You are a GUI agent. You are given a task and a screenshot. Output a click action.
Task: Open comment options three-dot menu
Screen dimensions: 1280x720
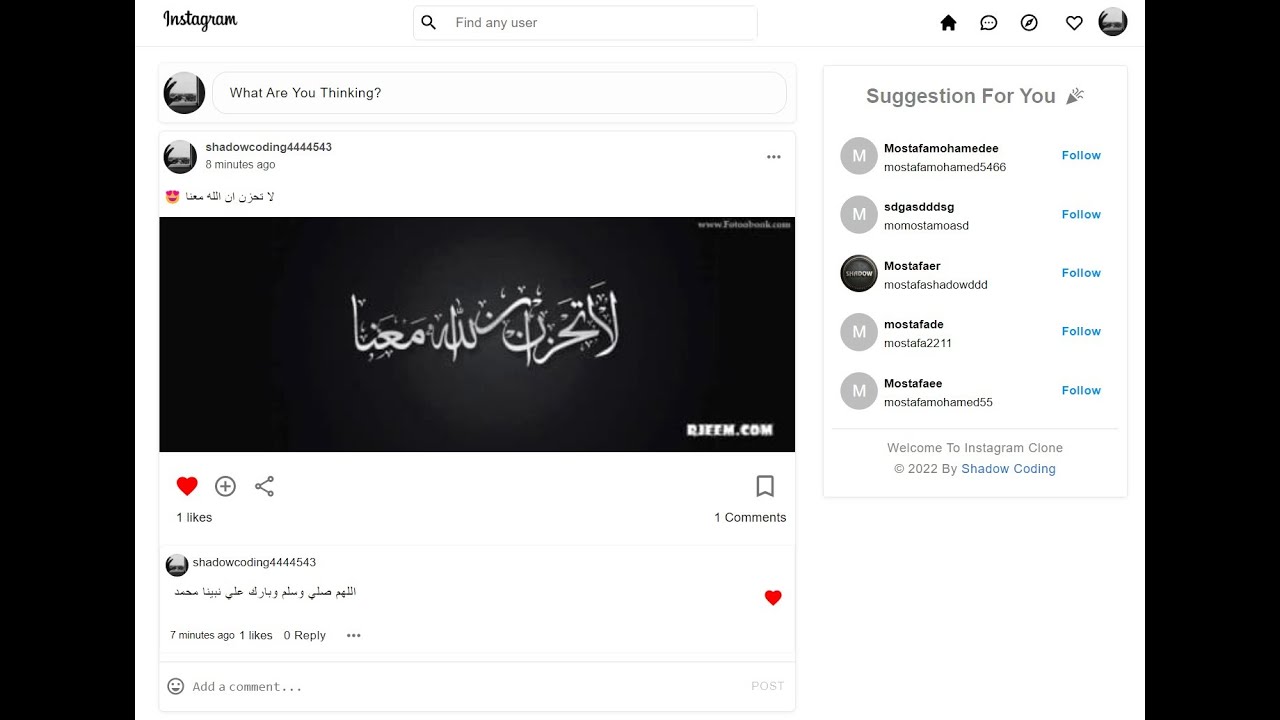[x=354, y=635]
